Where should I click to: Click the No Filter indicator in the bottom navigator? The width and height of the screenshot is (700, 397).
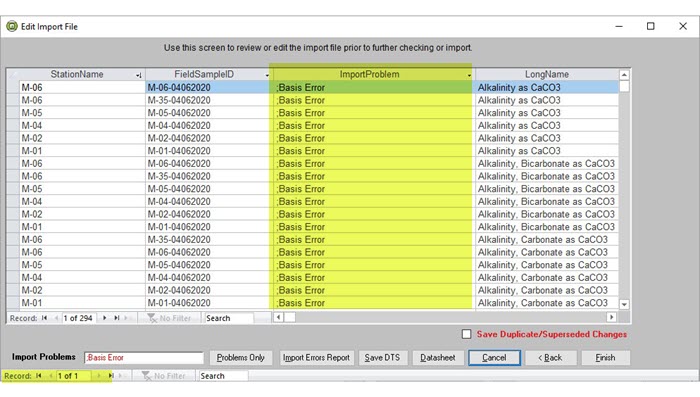(163, 376)
